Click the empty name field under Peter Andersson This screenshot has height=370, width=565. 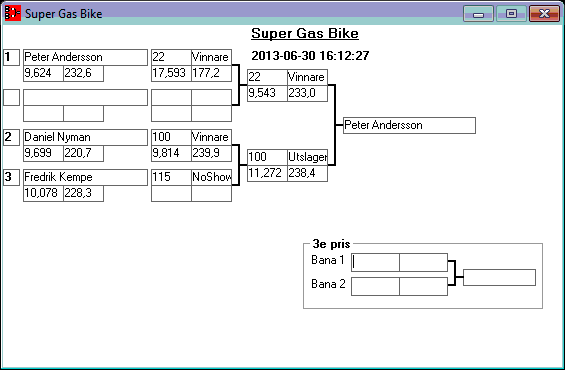[85, 97]
